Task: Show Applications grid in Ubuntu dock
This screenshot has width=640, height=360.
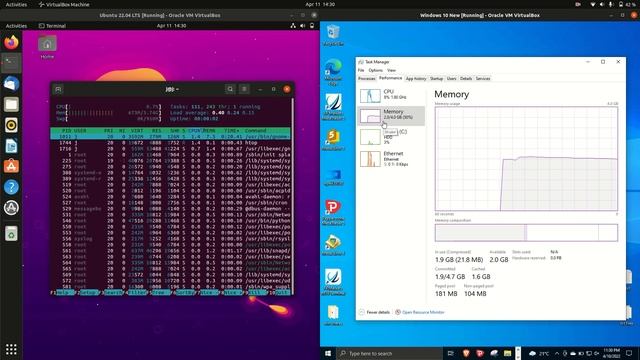Action: pyautogui.click(x=11, y=349)
